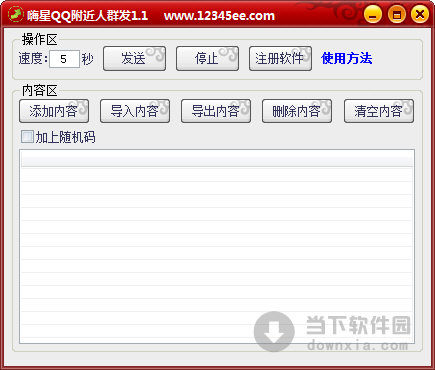435x370 pixels.
Task: Click 导出内容 export content button
Action: [x=216, y=111]
